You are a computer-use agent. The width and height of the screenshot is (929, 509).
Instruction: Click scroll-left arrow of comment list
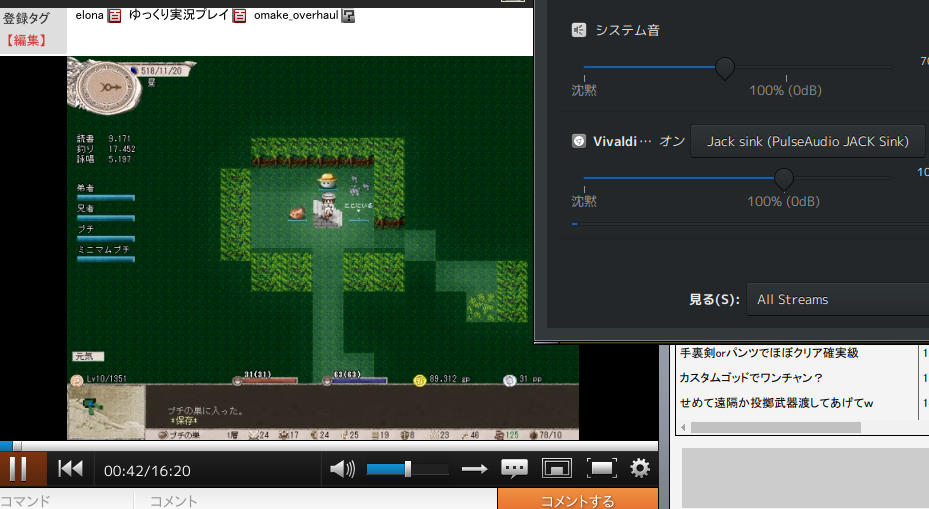[x=683, y=427]
